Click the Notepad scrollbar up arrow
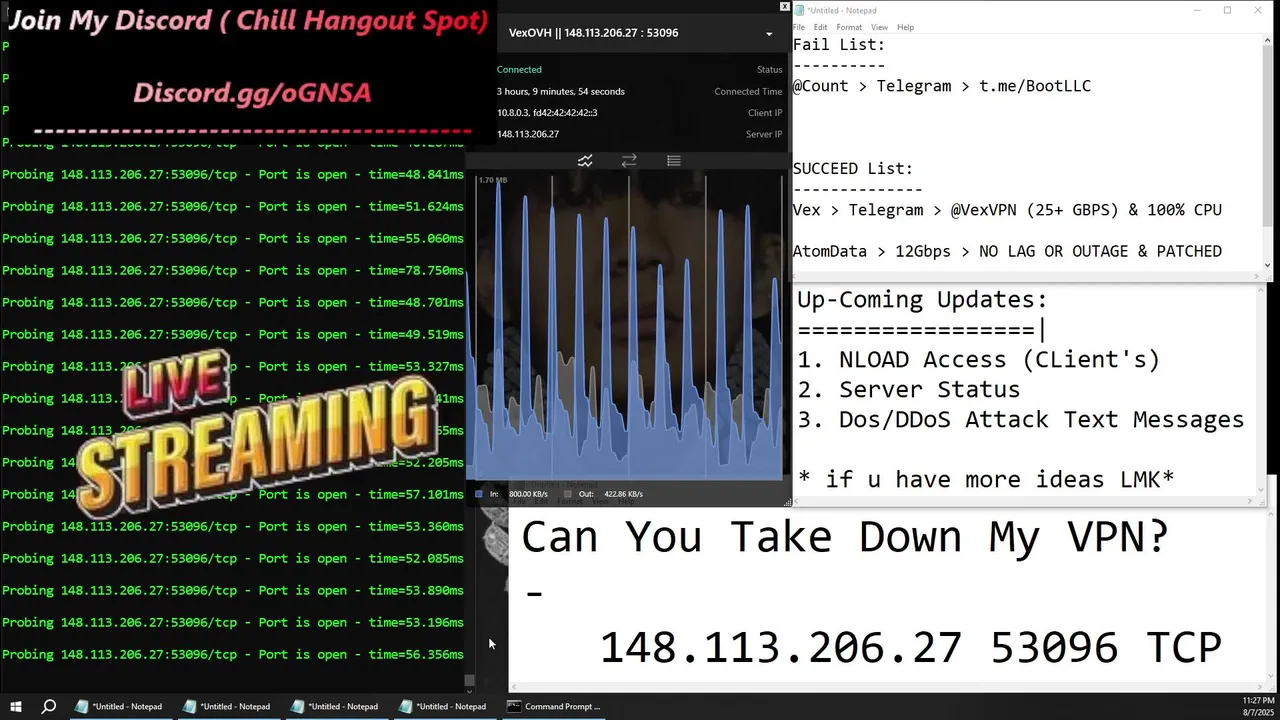 coord(1269,41)
